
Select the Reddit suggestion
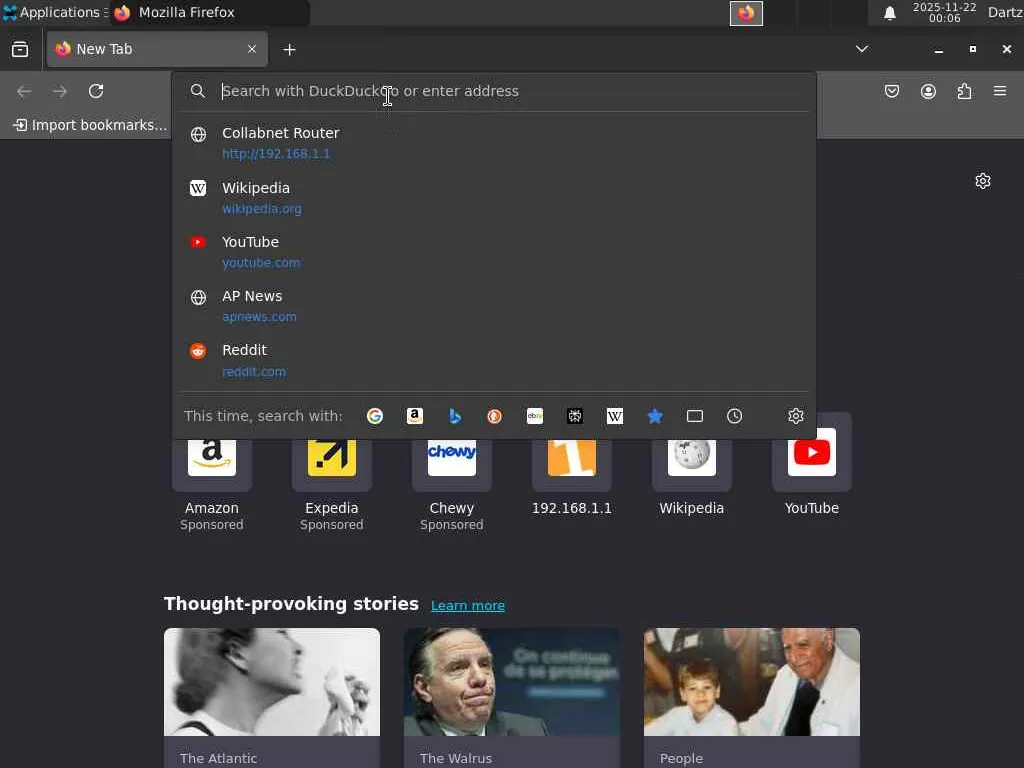494,360
